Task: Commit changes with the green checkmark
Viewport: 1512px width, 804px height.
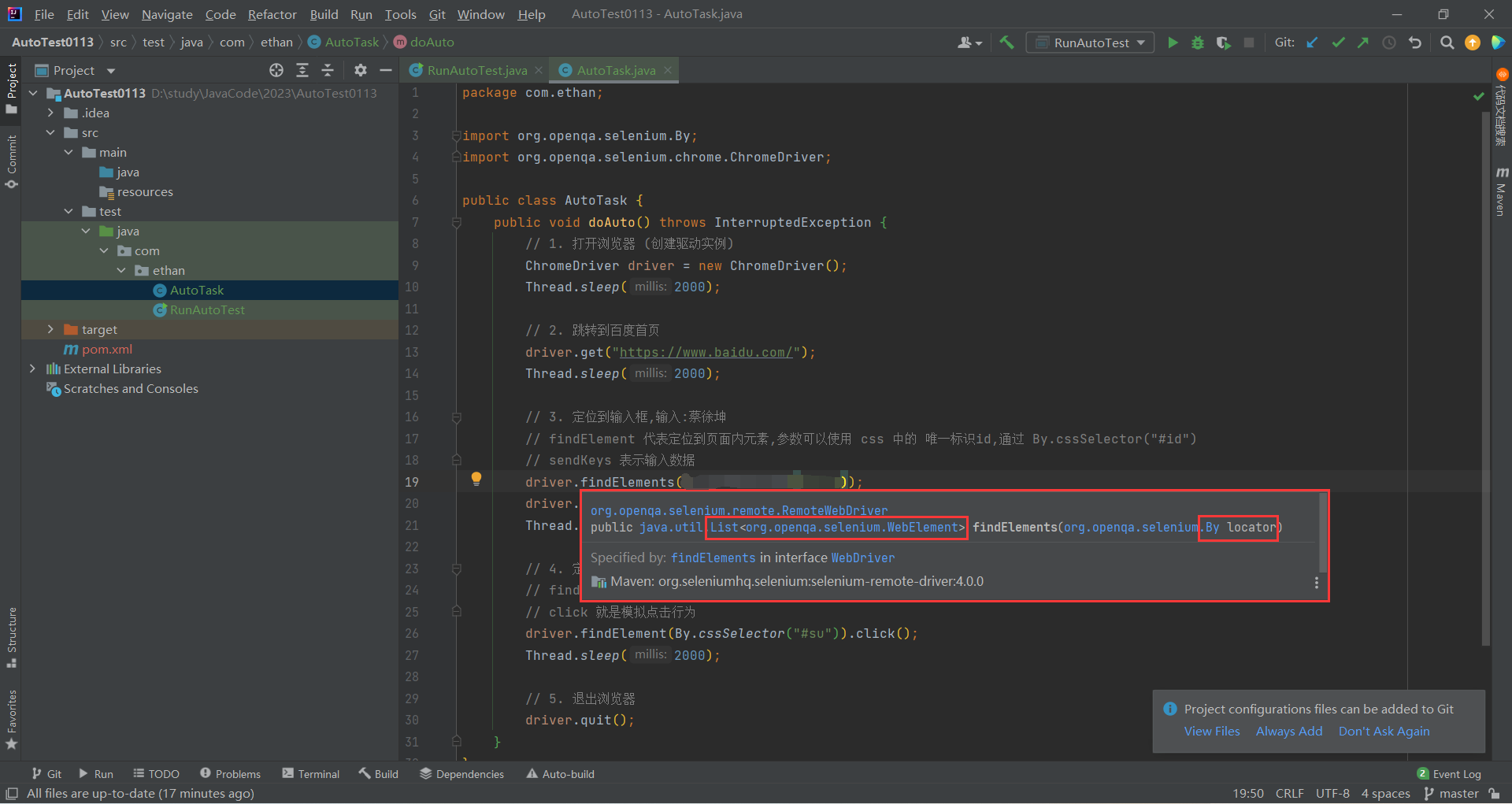Action: (x=1338, y=43)
